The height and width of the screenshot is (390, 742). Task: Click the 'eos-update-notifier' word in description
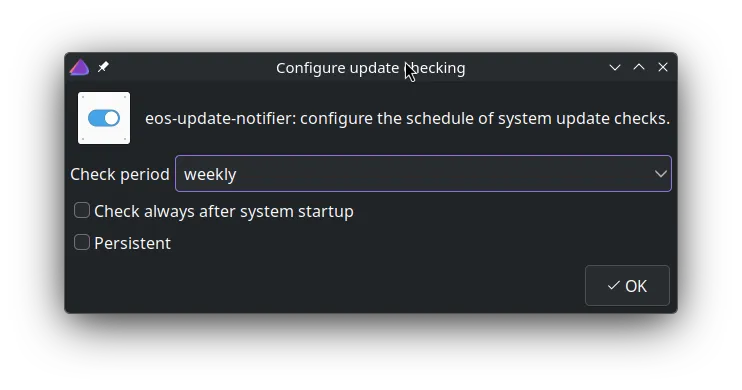click(x=220, y=118)
